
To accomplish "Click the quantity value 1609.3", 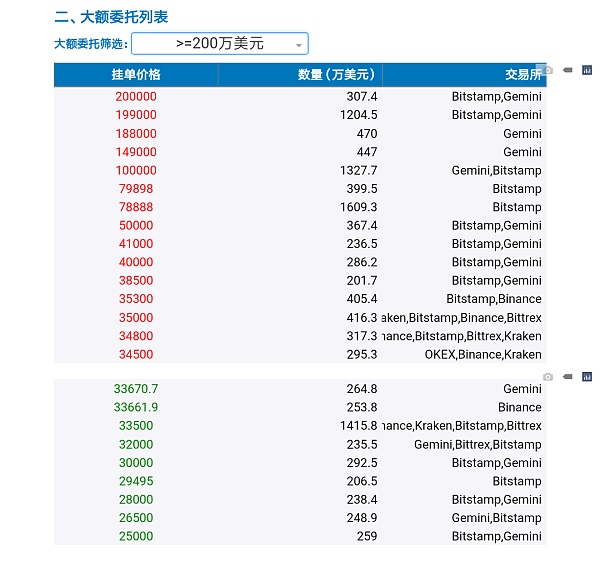I will click(x=359, y=207).
